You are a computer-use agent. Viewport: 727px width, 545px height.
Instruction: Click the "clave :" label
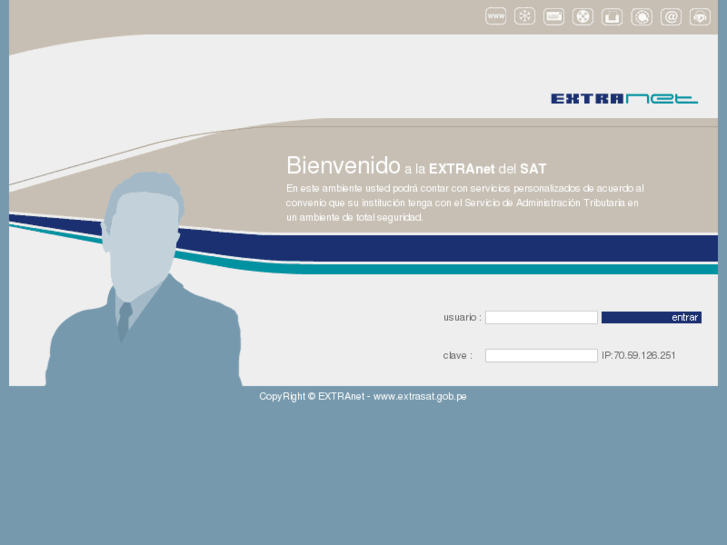pos(458,355)
